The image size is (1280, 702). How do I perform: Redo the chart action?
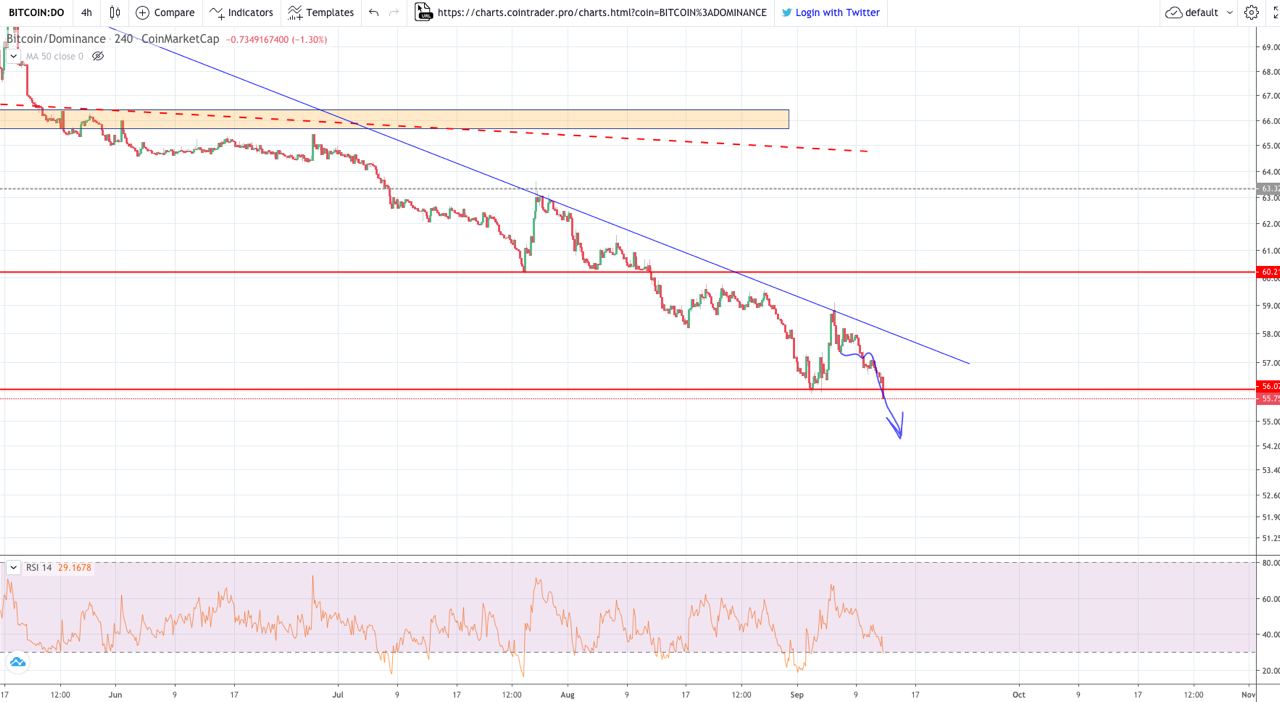(394, 12)
